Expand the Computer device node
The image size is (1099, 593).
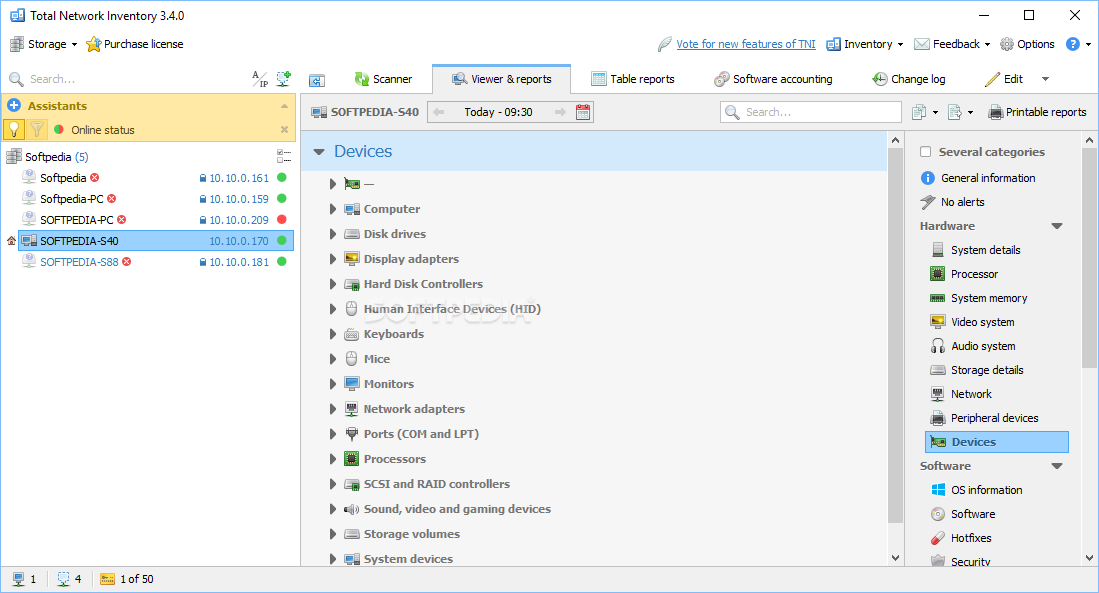point(333,209)
